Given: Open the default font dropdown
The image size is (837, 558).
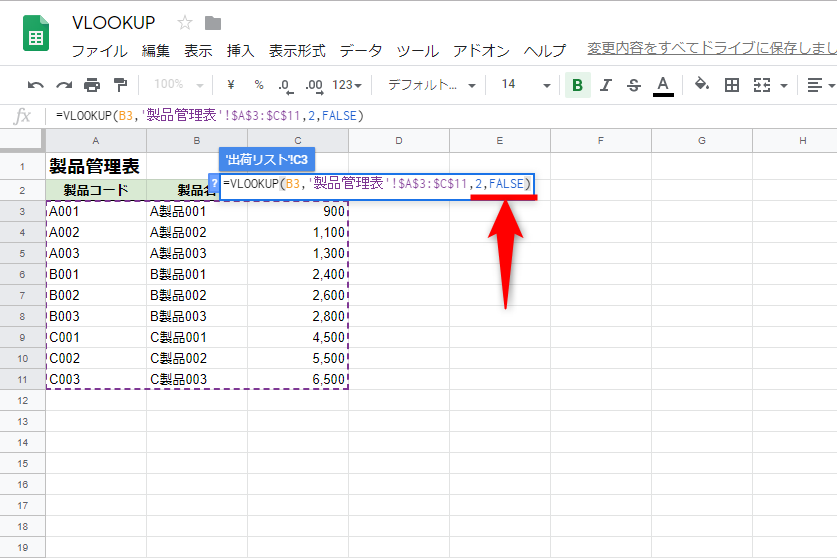Looking at the screenshot, I should click(x=431, y=85).
